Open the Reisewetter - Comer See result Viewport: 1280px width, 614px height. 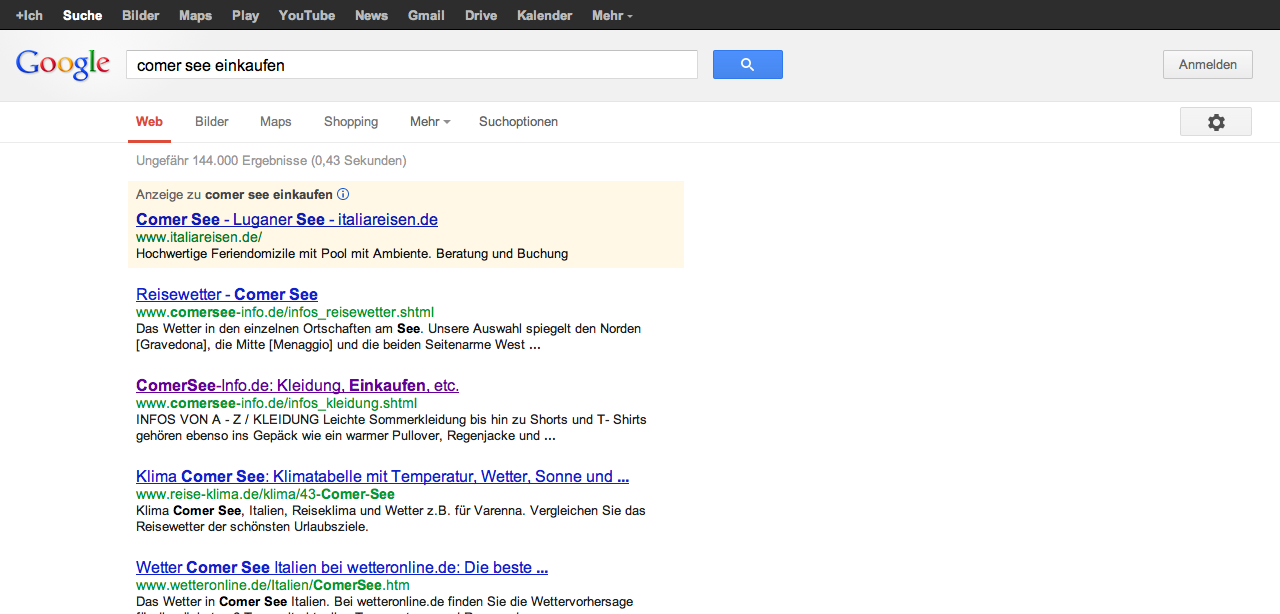[227, 294]
